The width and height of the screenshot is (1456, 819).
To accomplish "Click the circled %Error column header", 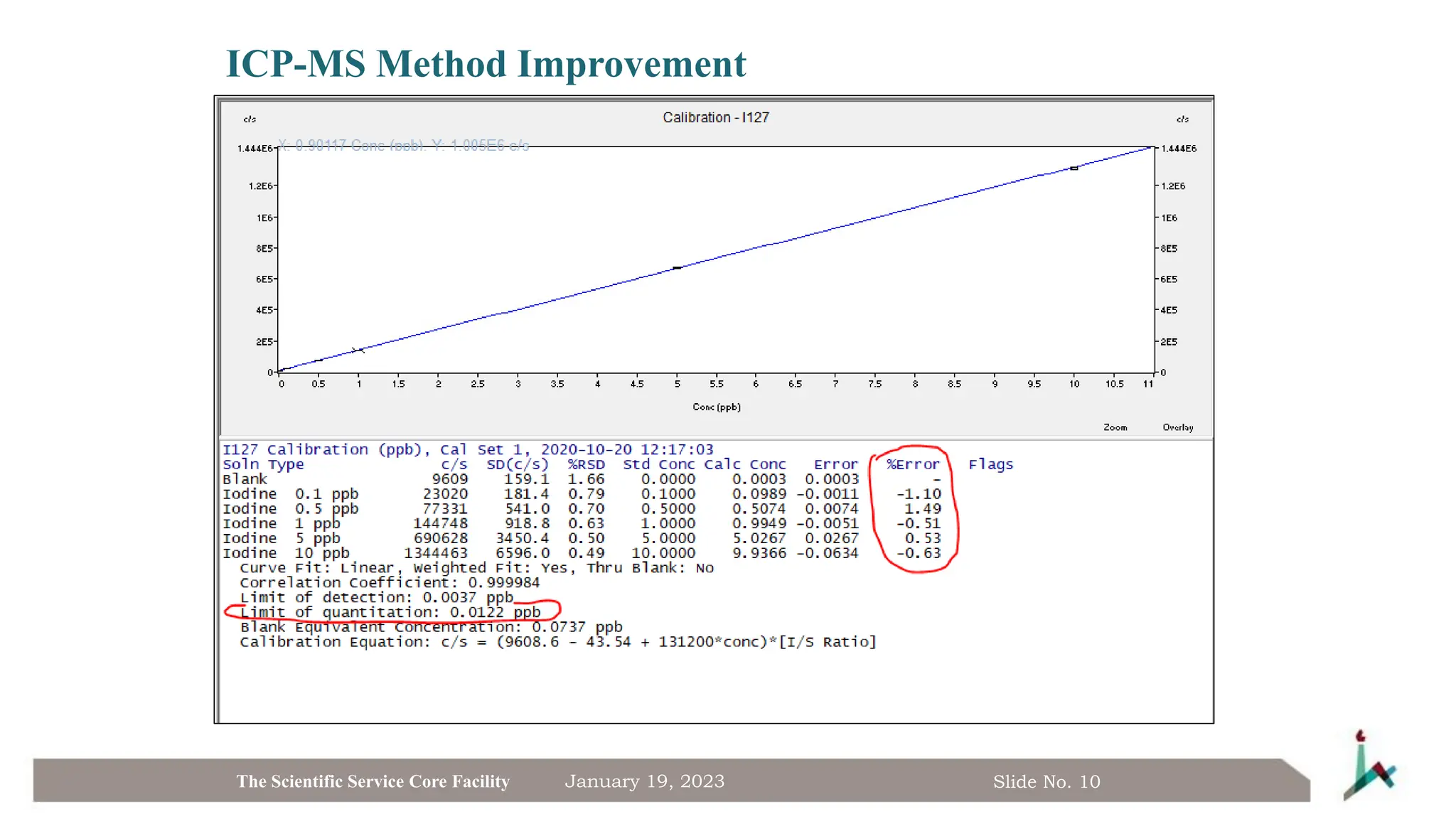I will coord(913,465).
